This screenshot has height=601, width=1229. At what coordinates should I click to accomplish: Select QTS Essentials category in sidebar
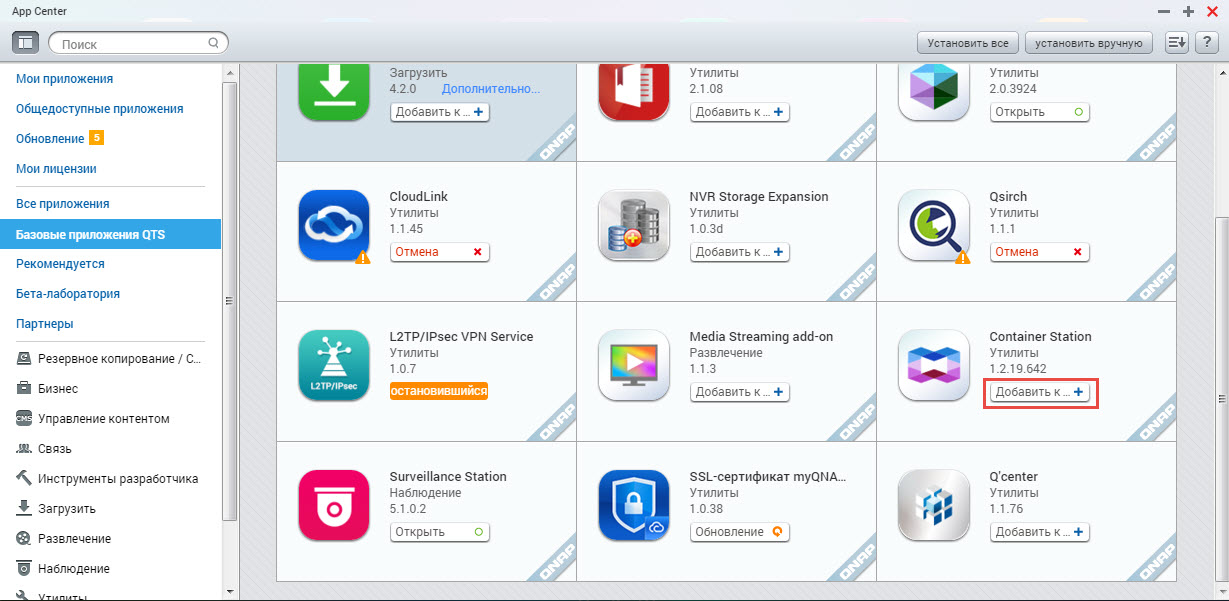(110, 235)
